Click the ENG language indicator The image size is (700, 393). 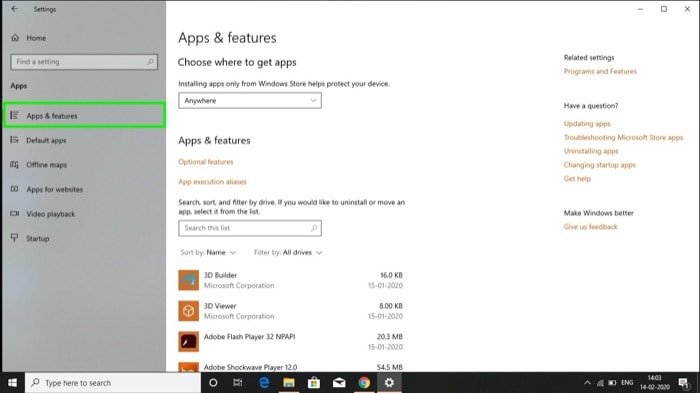click(627, 383)
